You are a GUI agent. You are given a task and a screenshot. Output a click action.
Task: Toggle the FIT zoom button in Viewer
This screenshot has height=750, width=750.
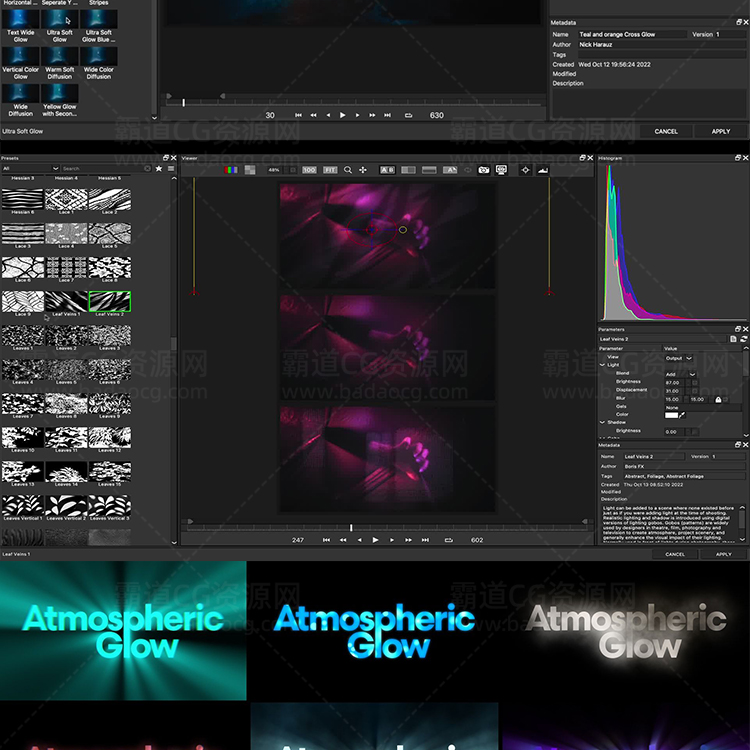pos(330,170)
